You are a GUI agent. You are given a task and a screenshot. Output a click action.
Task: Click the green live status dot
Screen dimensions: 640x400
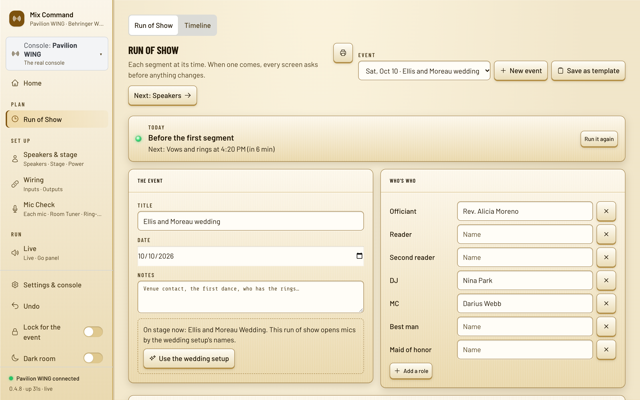(138, 139)
